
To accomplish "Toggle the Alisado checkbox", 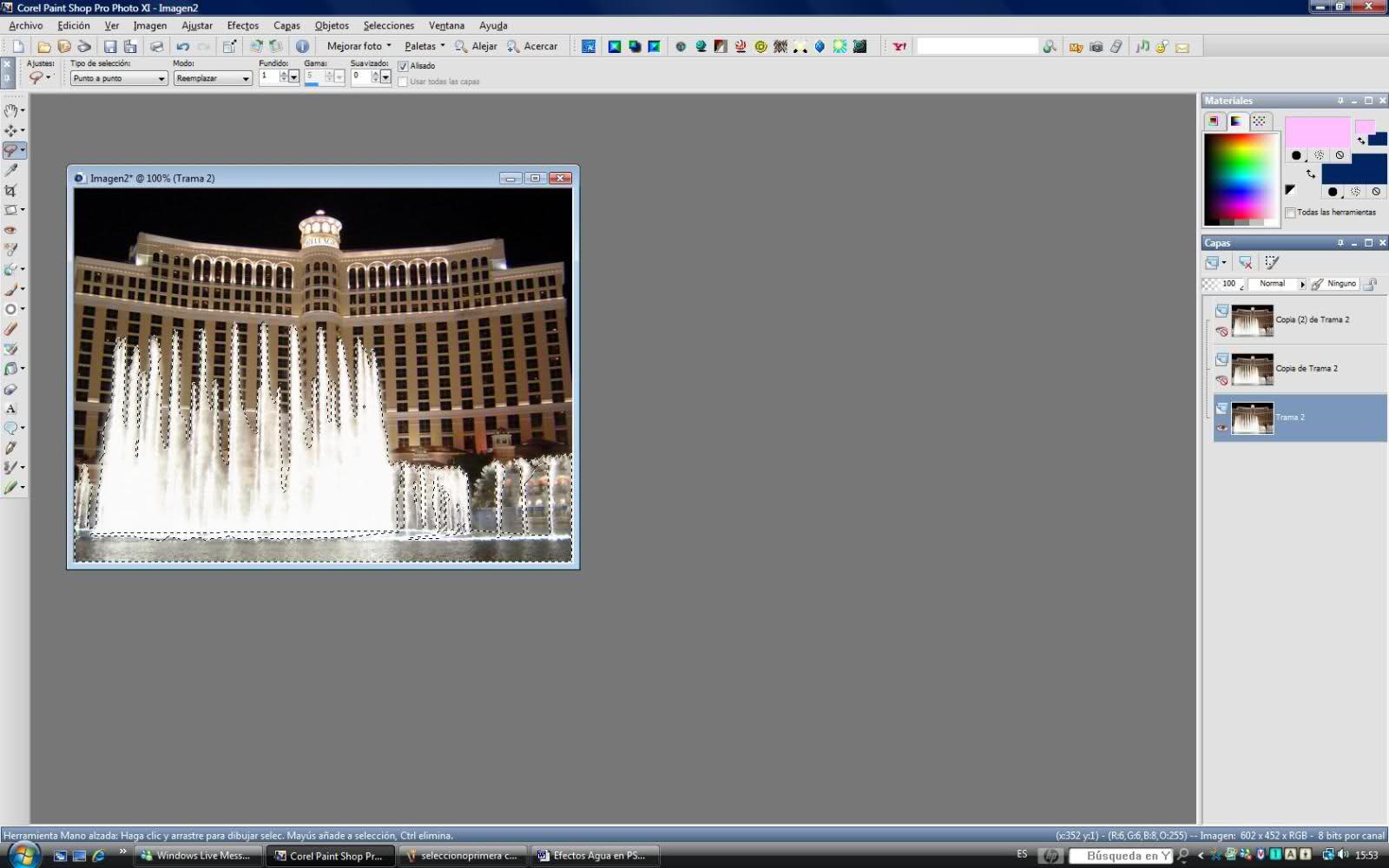I will [403, 66].
